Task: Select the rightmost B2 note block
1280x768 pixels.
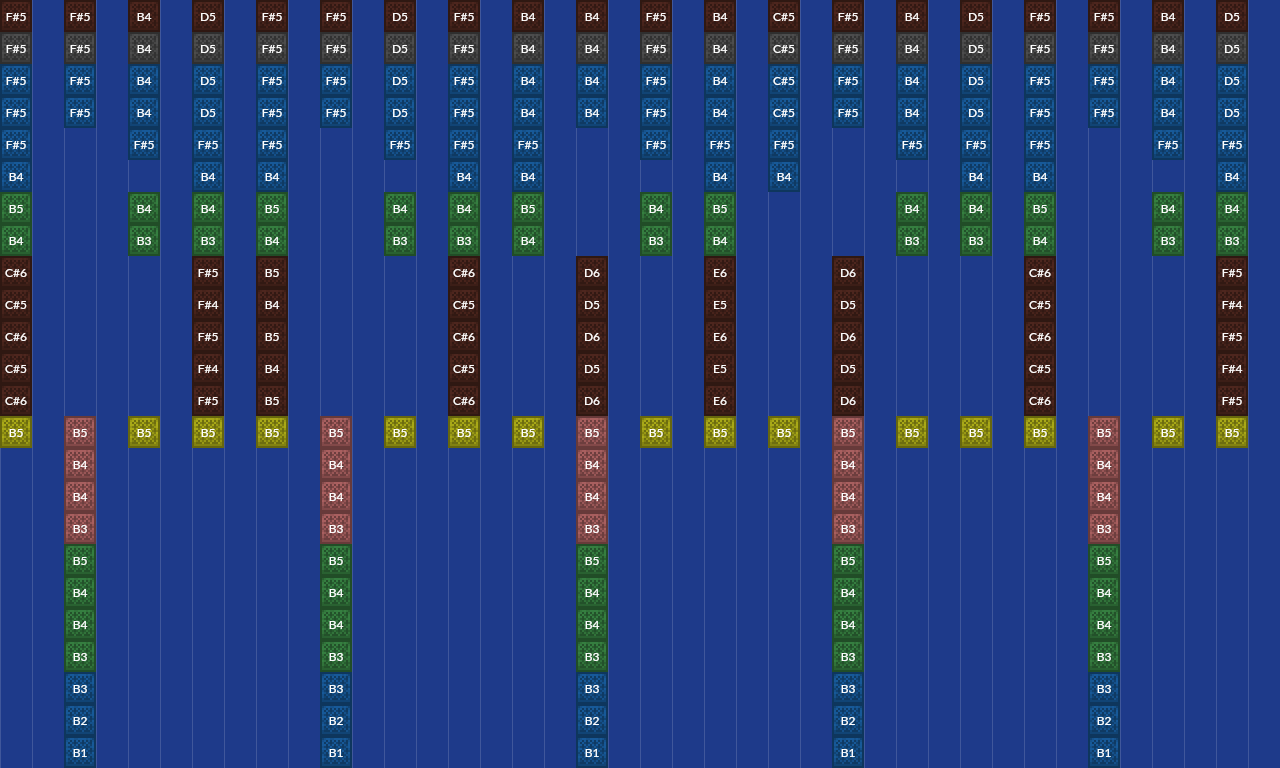Action: pos(1104,721)
